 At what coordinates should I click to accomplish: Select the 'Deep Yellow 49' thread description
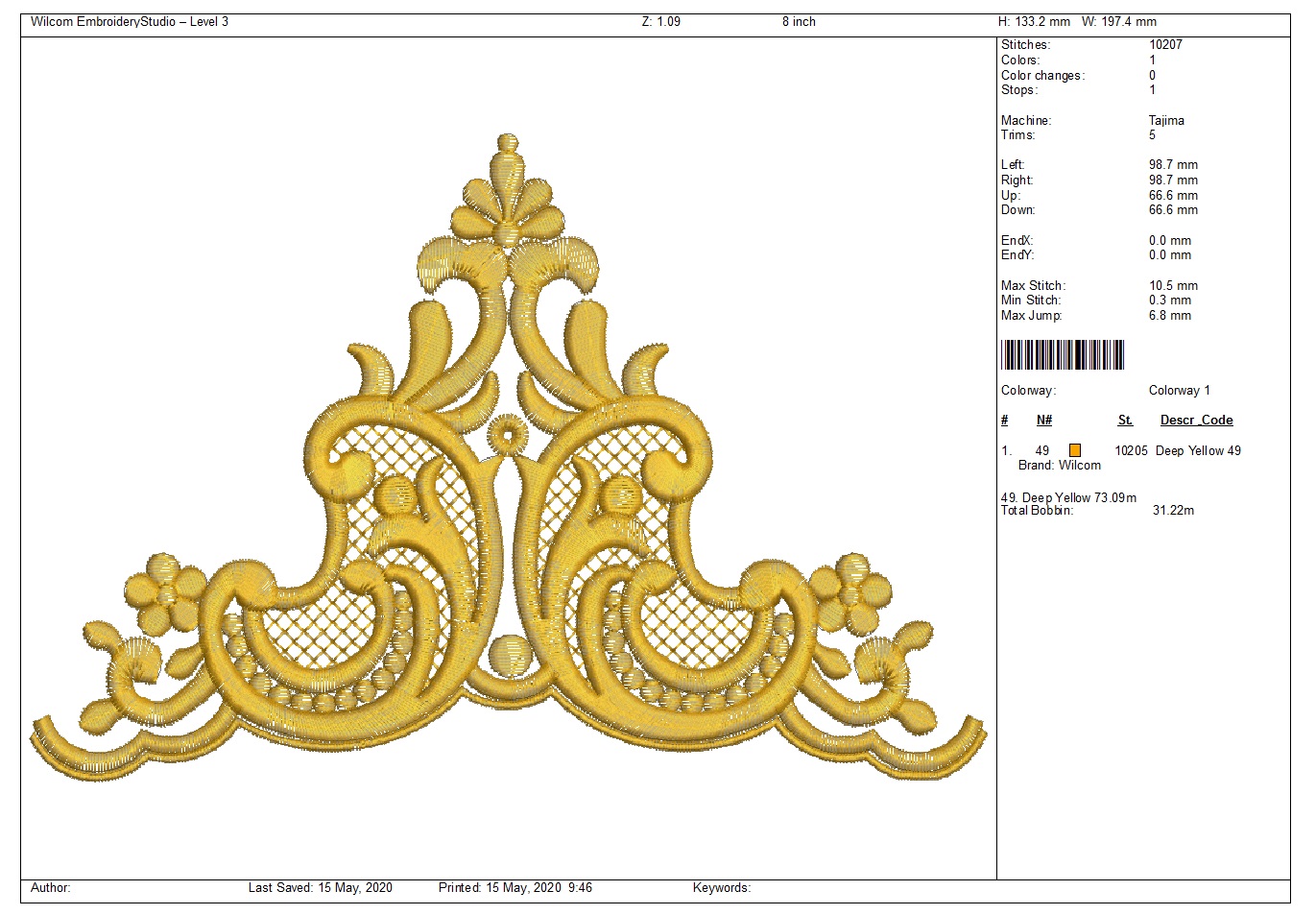1198,451
